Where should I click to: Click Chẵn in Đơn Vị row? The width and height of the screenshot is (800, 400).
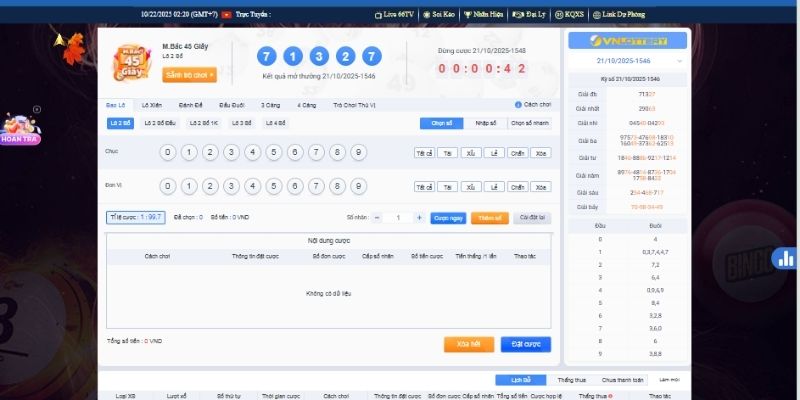pos(517,187)
